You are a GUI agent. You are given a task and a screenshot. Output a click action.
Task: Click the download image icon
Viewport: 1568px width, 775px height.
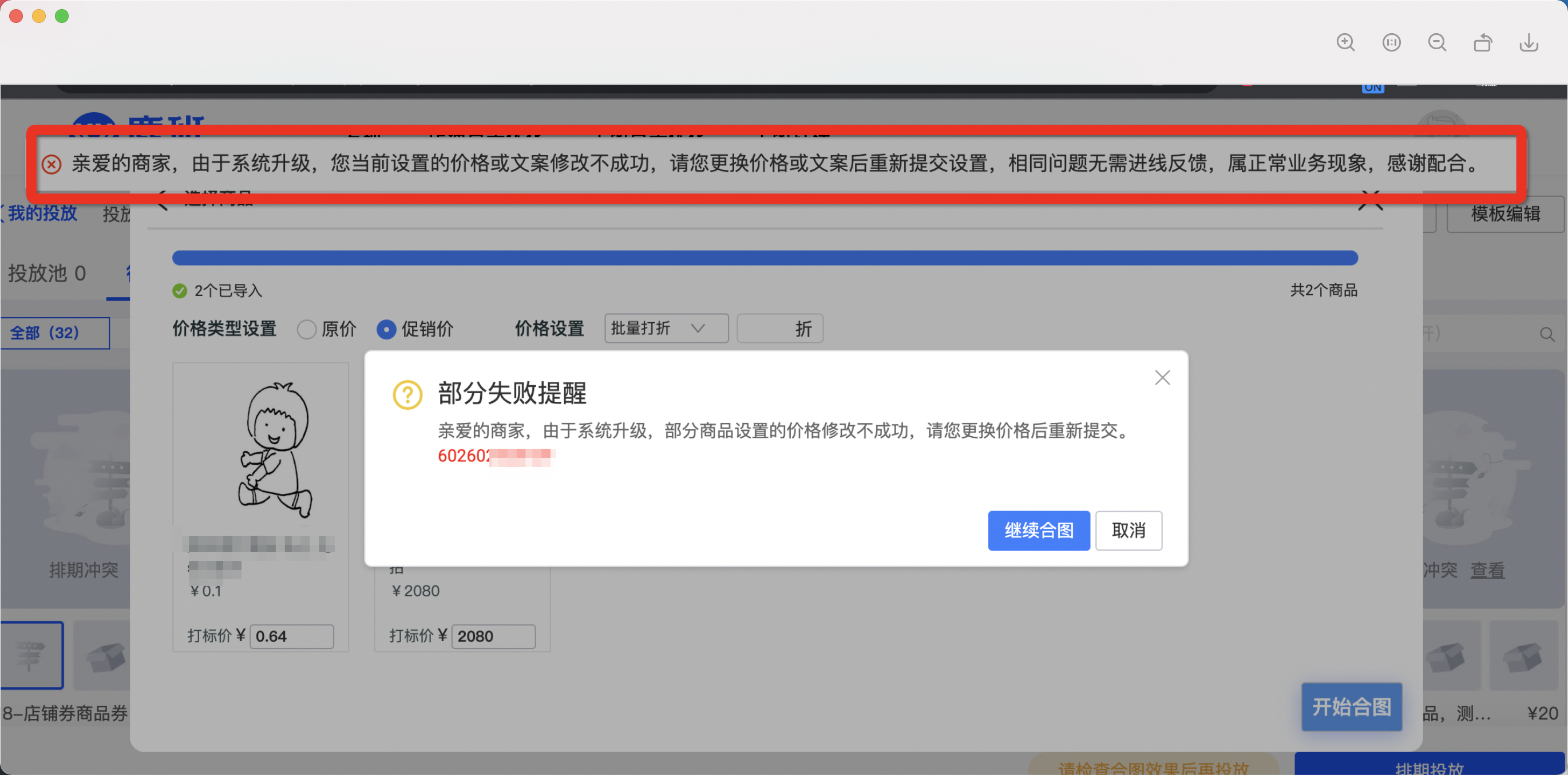tap(1529, 42)
